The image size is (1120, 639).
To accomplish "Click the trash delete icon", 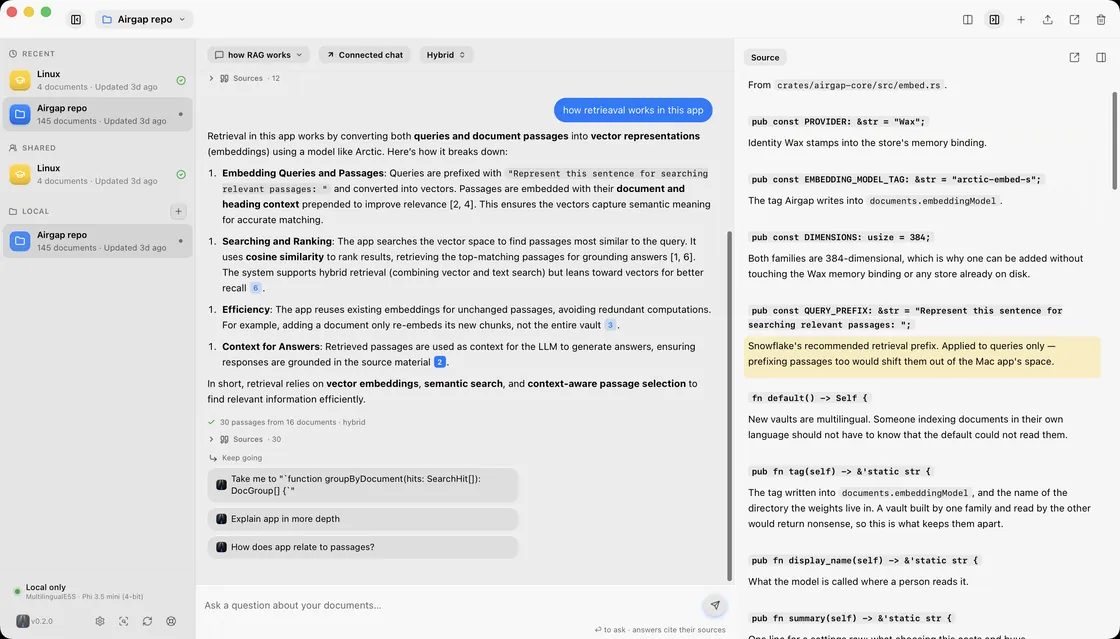I will pos(1101,19).
